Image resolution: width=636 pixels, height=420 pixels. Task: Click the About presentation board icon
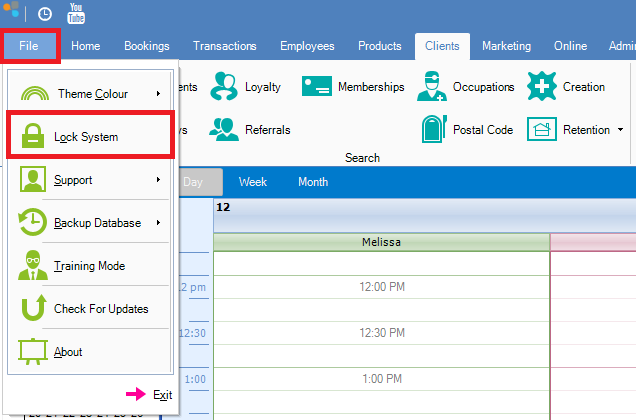pyautogui.click(x=33, y=352)
